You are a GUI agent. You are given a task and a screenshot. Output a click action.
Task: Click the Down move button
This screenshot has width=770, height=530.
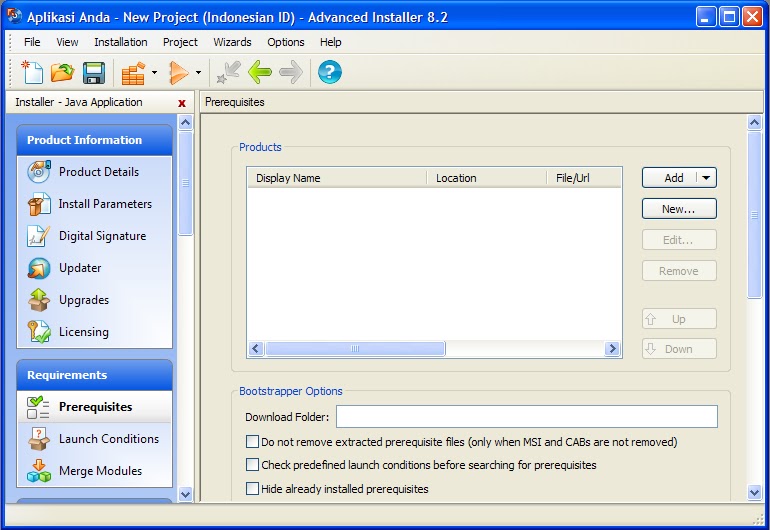coord(679,349)
